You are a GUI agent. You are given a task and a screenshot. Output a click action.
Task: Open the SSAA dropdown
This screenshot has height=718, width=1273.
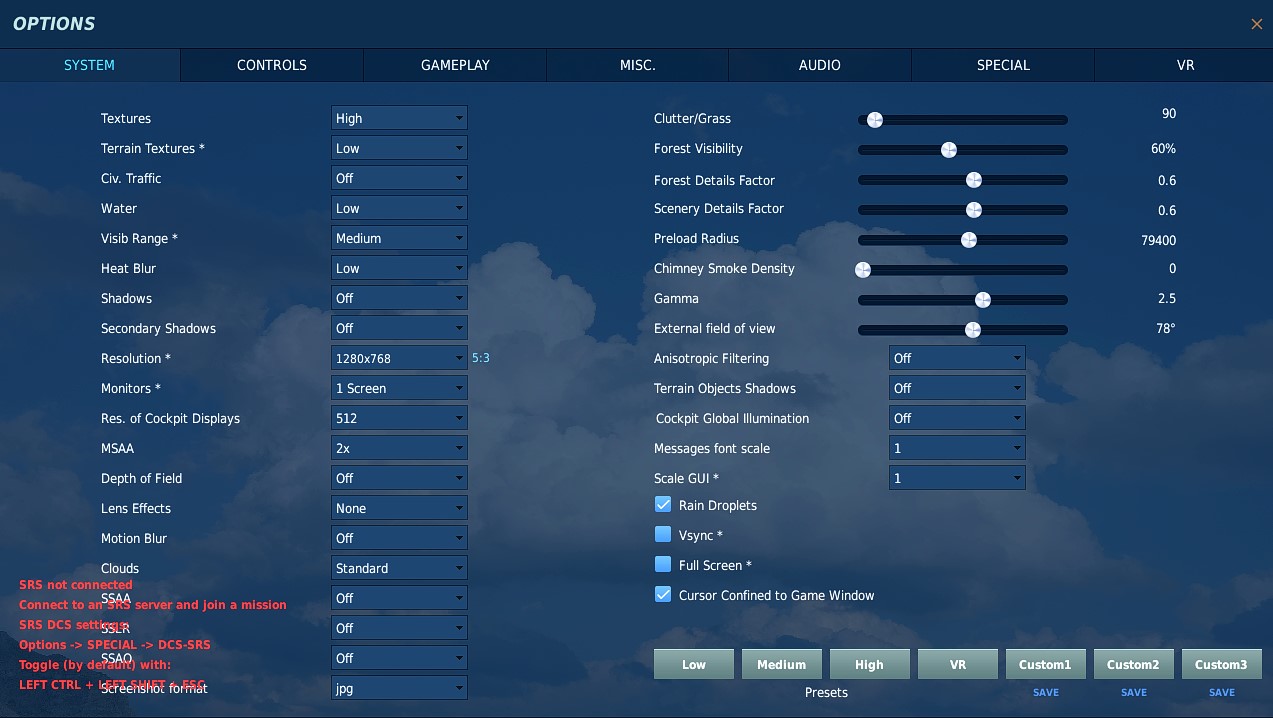pyautogui.click(x=399, y=598)
